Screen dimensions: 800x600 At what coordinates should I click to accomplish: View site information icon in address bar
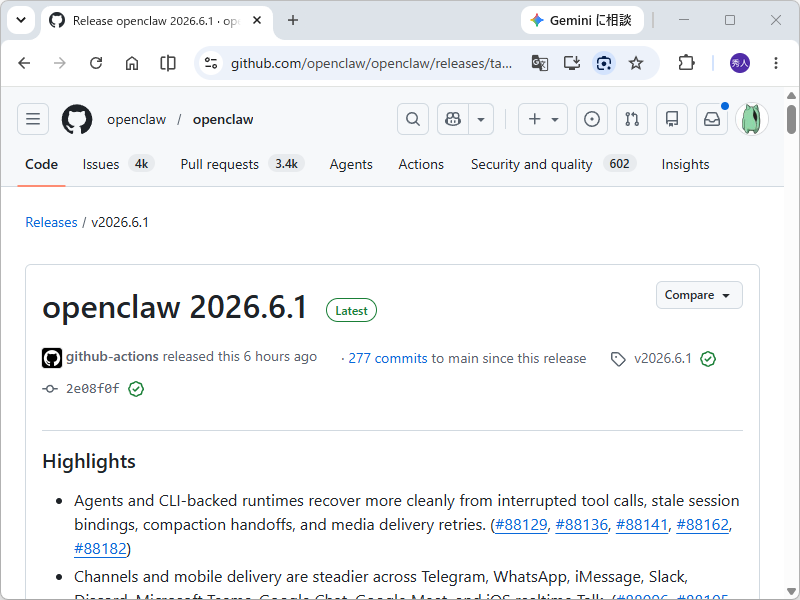tap(211, 63)
